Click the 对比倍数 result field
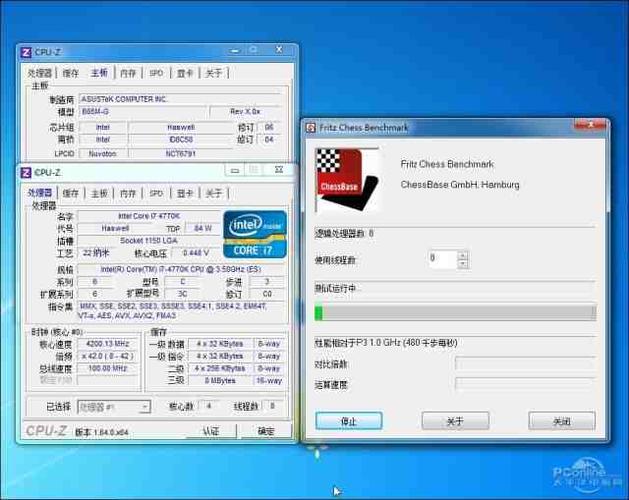Viewport: 629px width, 500px height. pos(525,364)
